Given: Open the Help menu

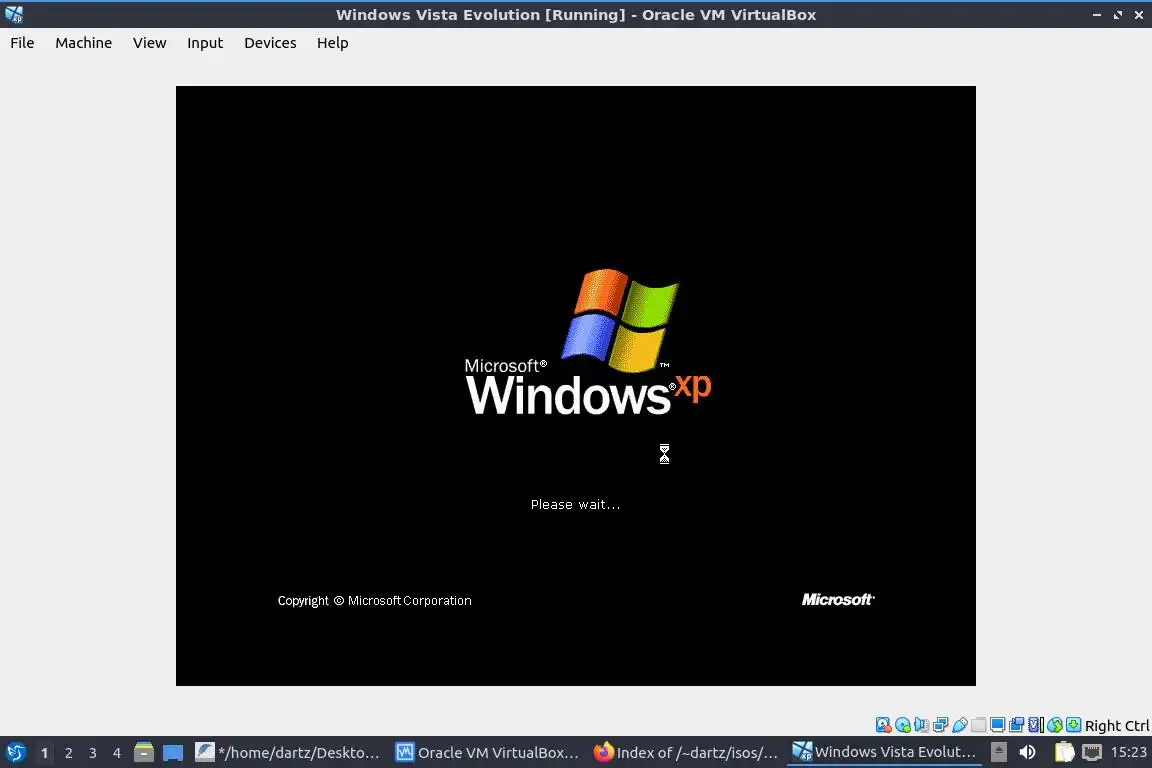Looking at the screenshot, I should pyautogui.click(x=332, y=43).
